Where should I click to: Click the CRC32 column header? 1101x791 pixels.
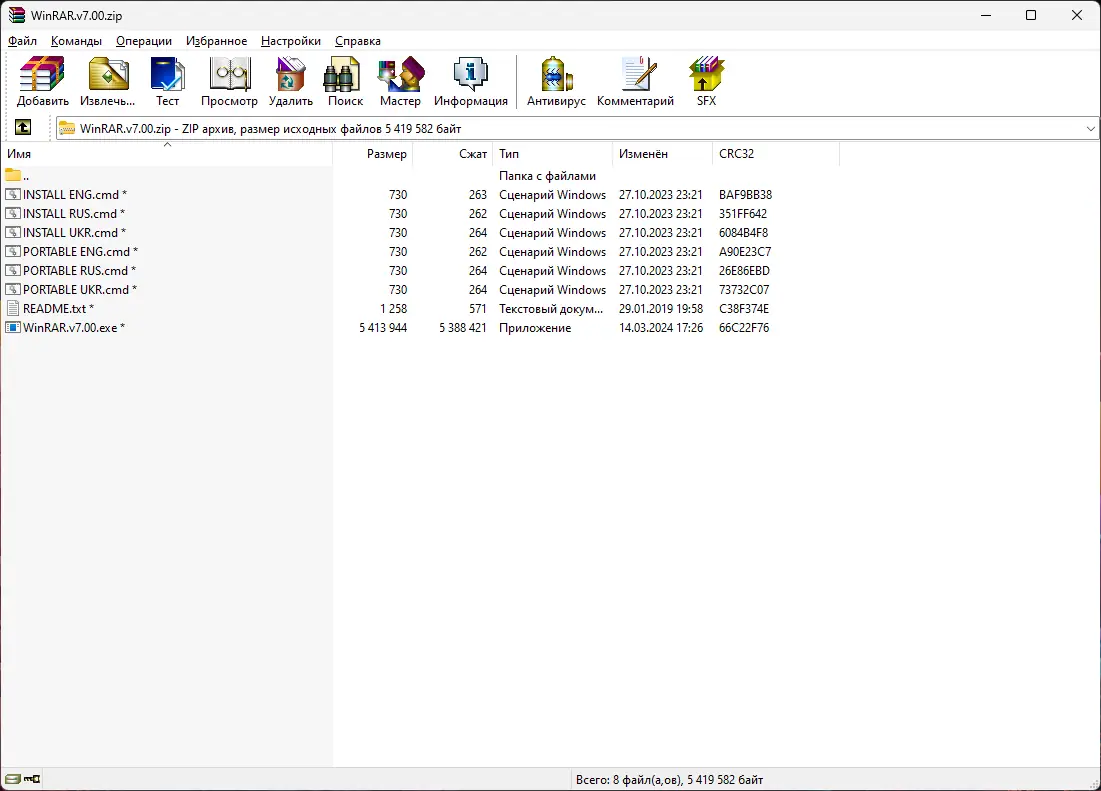point(736,154)
